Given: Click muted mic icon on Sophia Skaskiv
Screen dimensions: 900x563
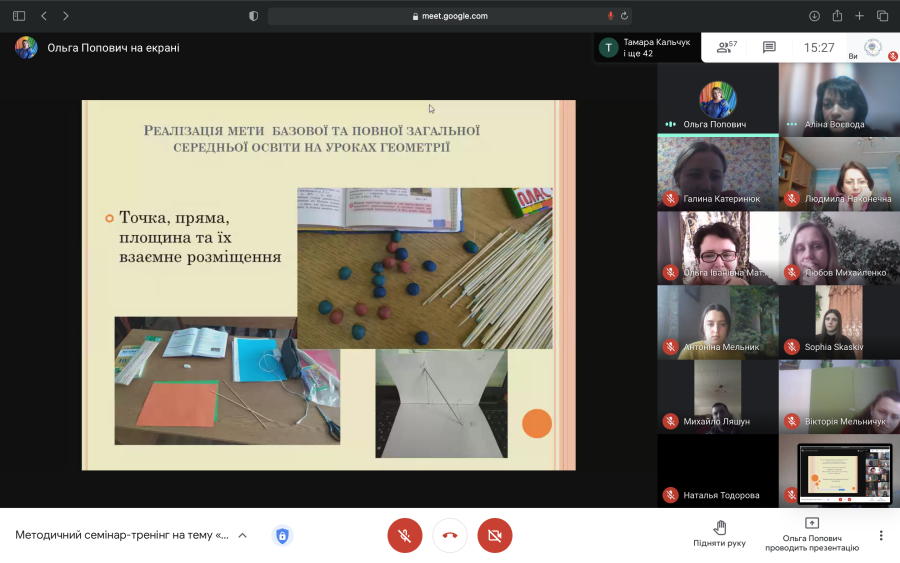Looking at the screenshot, I should tap(792, 347).
